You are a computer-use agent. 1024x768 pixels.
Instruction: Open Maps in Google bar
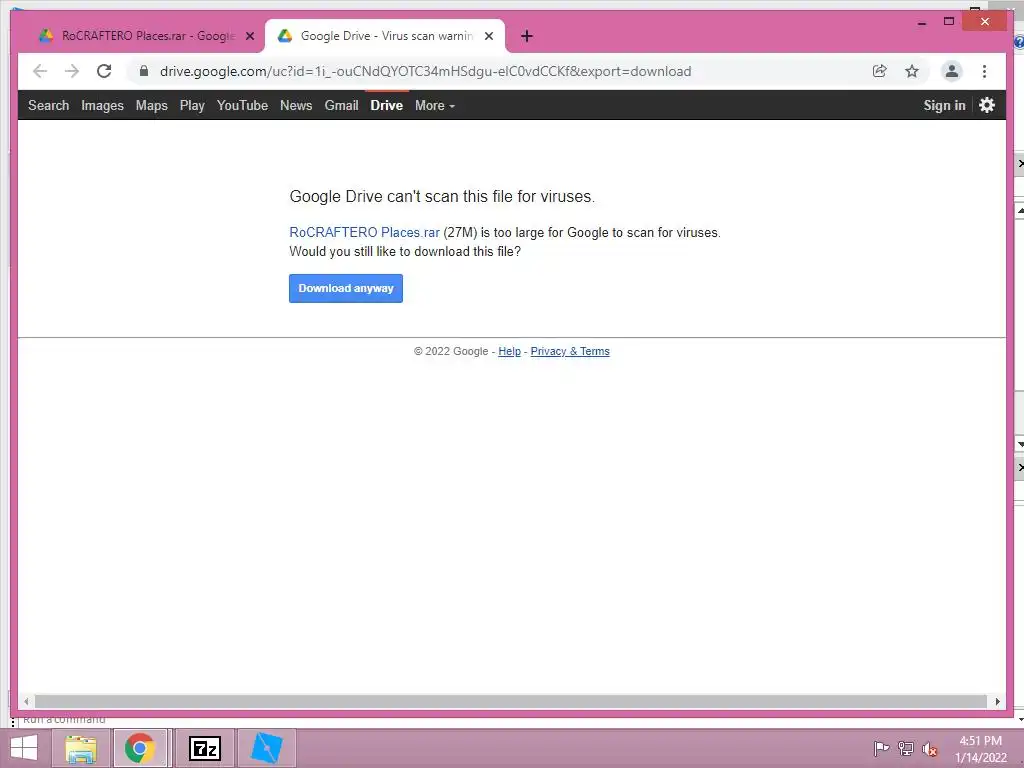coord(152,105)
